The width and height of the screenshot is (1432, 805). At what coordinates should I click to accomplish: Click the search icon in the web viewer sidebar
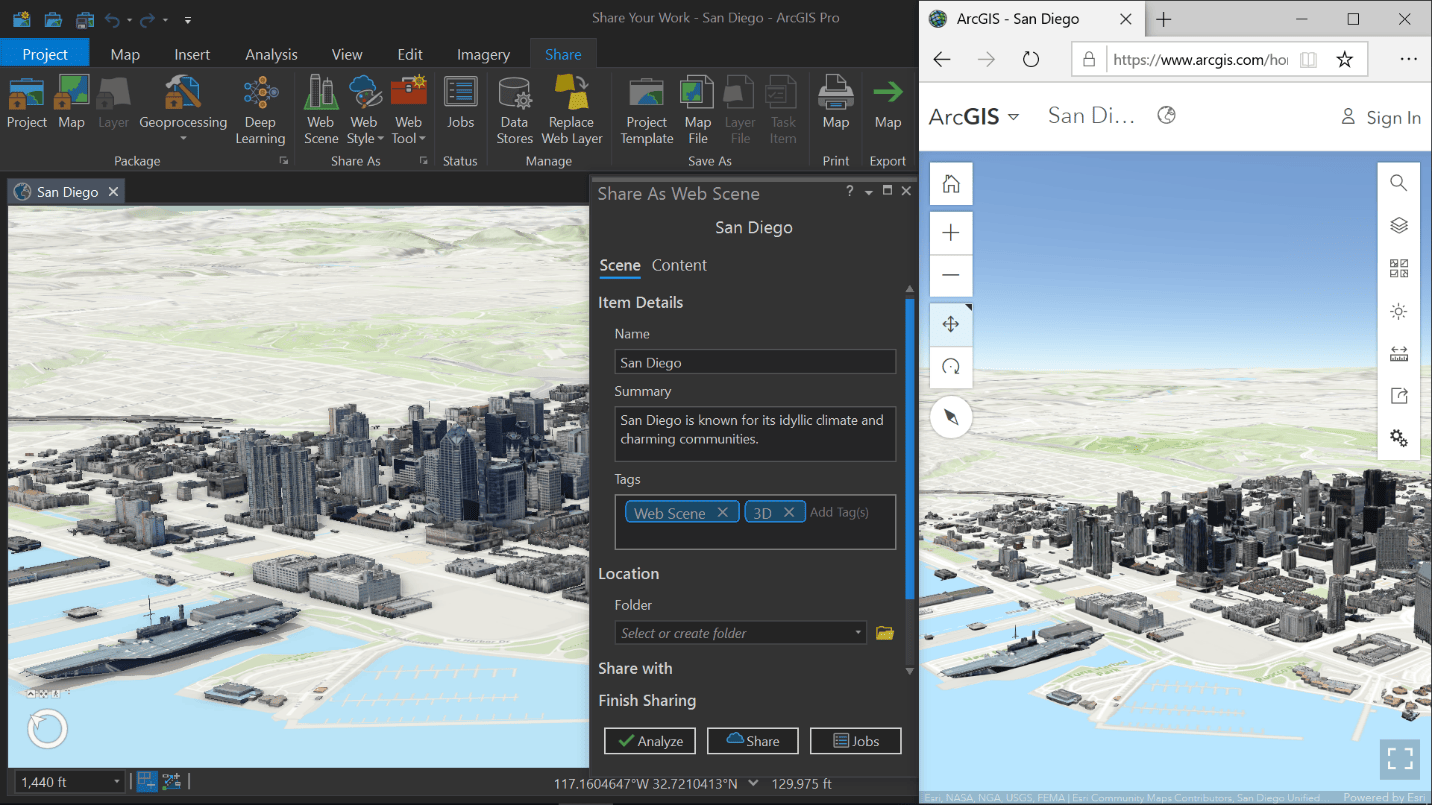(x=1398, y=183)
